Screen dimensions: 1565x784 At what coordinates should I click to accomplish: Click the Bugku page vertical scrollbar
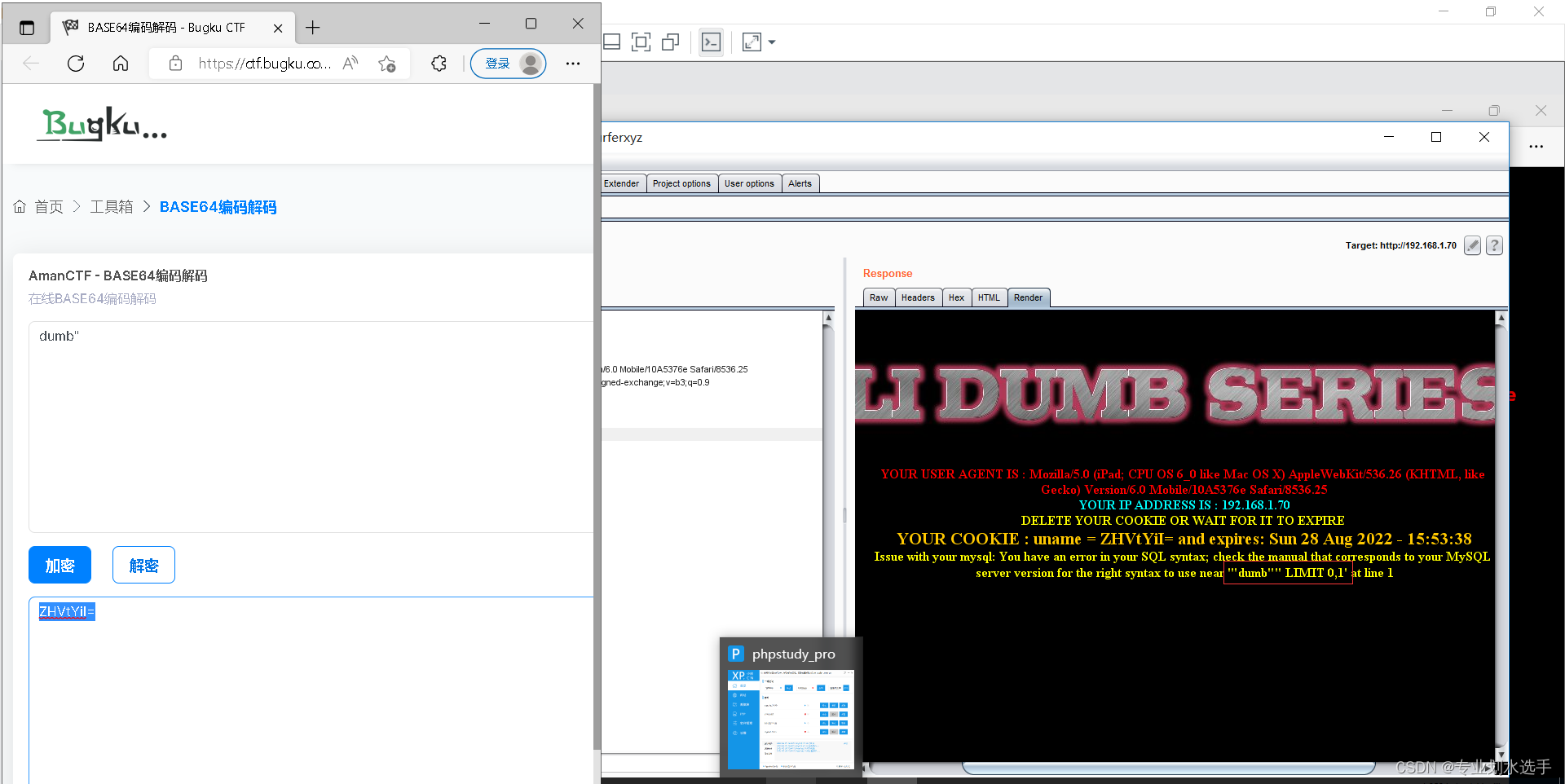(597, 417)
